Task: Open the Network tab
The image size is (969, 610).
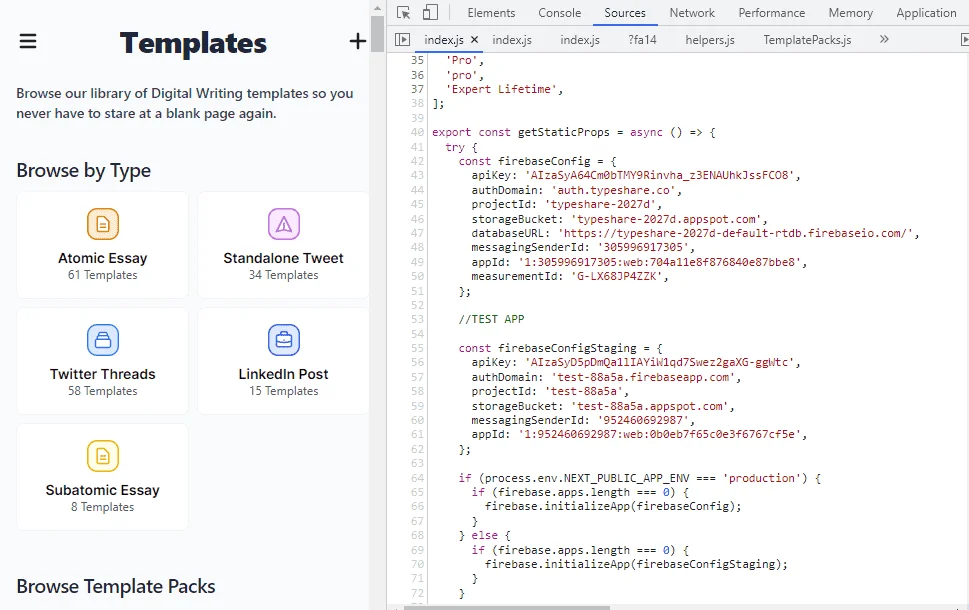Action: click(x=692, y=12)
